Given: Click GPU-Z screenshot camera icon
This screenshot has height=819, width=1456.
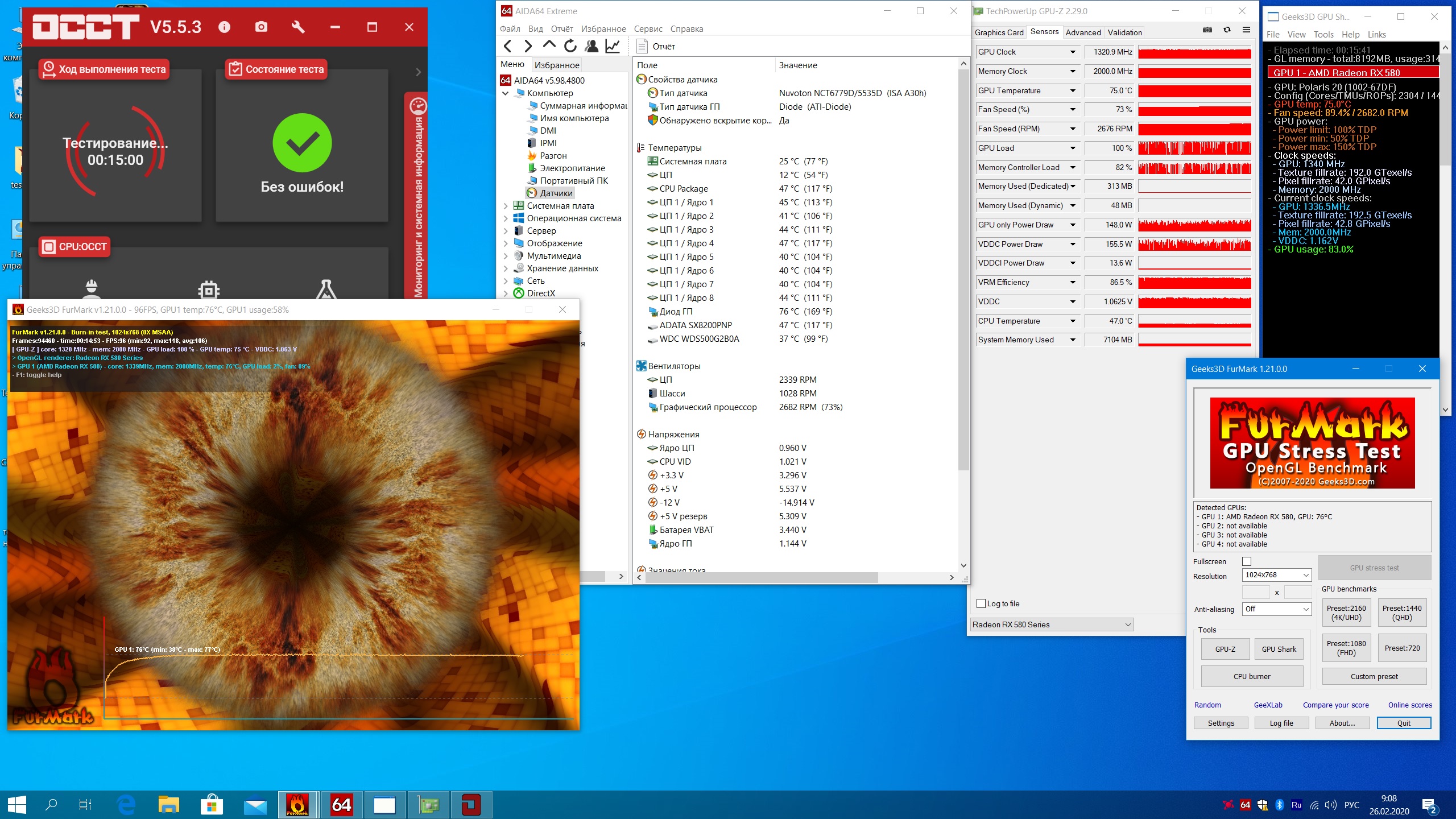Looking at the screenshot, I should pos(1207,30).
